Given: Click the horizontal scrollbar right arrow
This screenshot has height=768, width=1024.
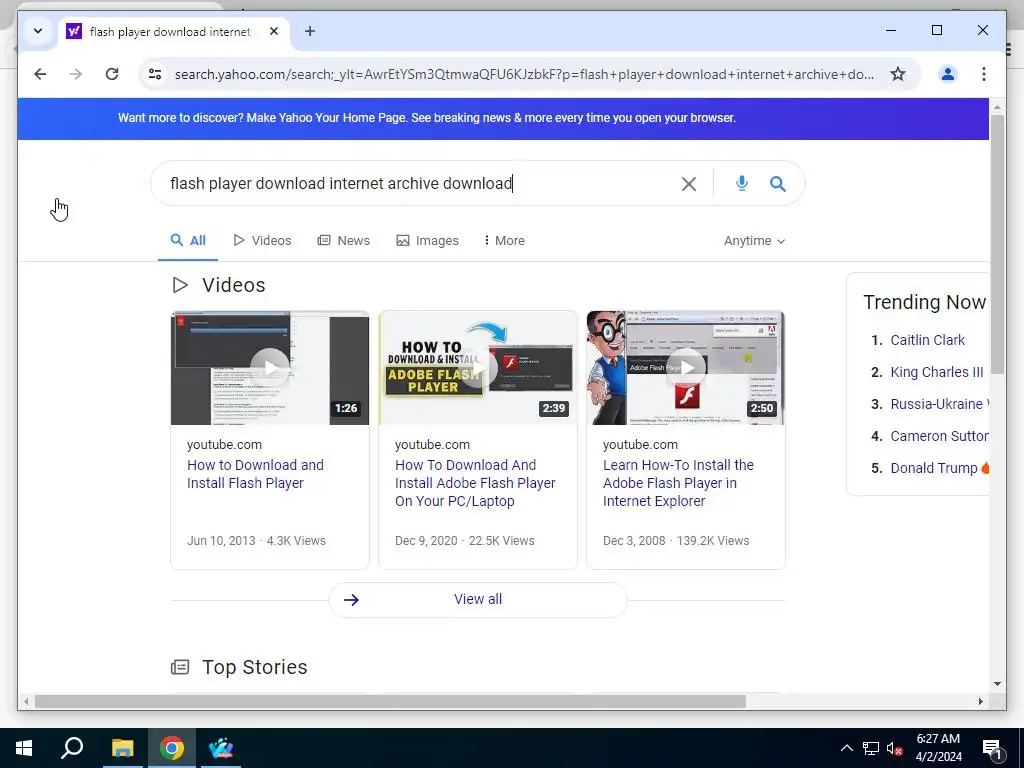Looking at the screenshot, I should coord(981,701).
